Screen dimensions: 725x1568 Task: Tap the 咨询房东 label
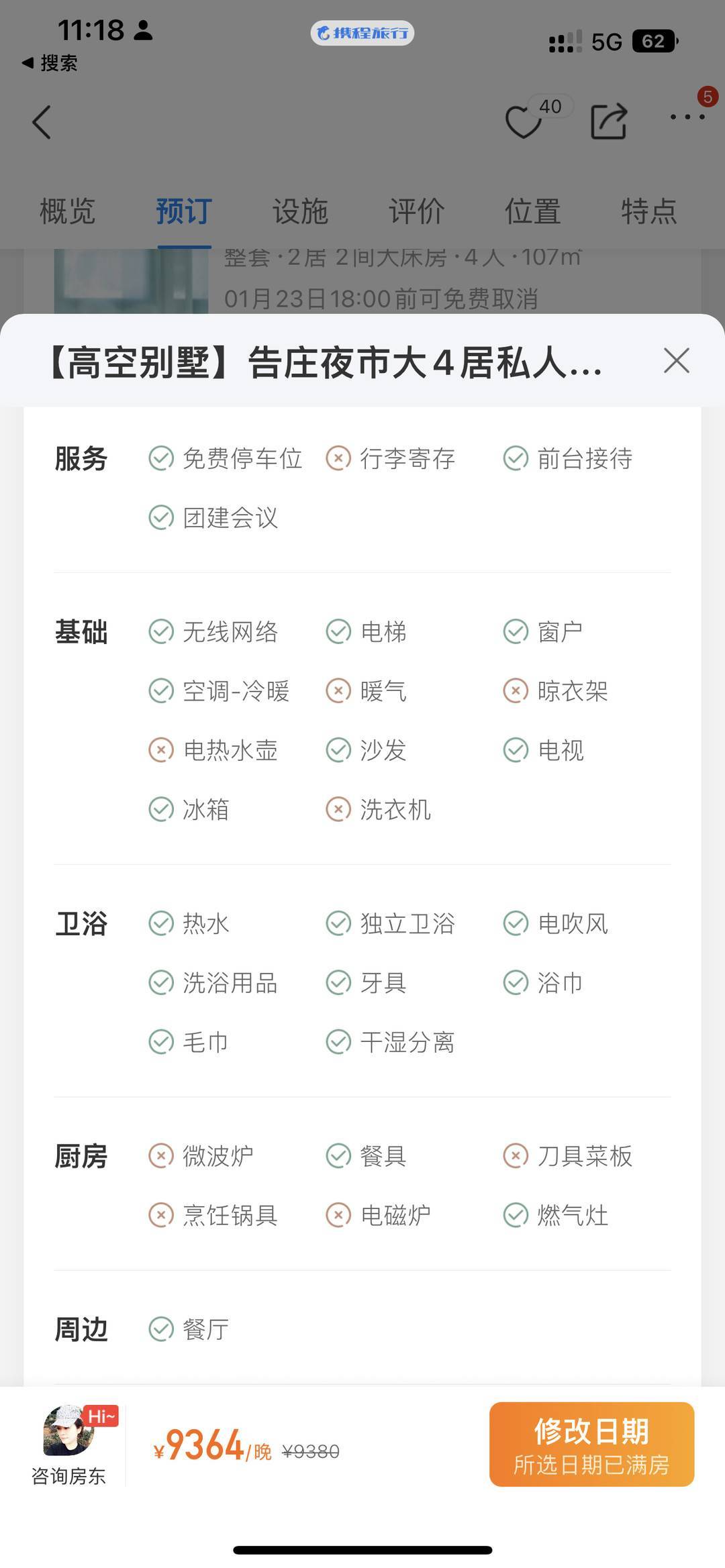68,1476
